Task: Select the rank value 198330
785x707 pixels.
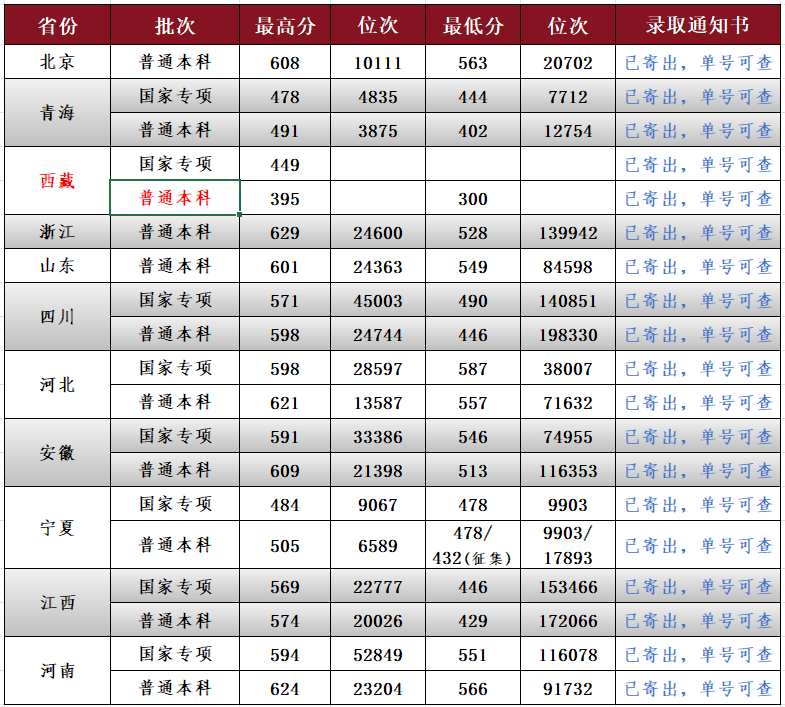Action: [568, 335]
